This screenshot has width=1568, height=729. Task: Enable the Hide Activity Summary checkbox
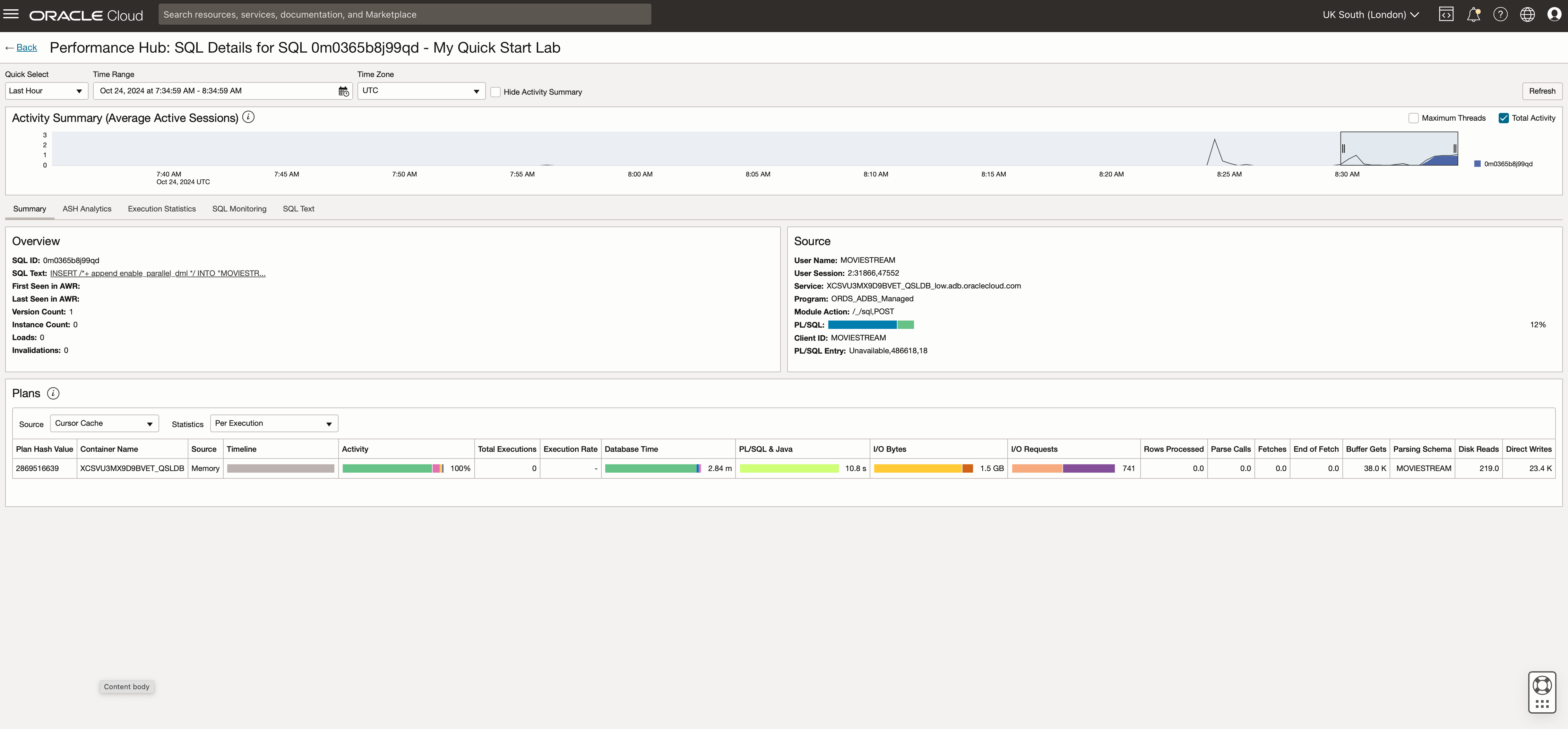pos(495,92)
